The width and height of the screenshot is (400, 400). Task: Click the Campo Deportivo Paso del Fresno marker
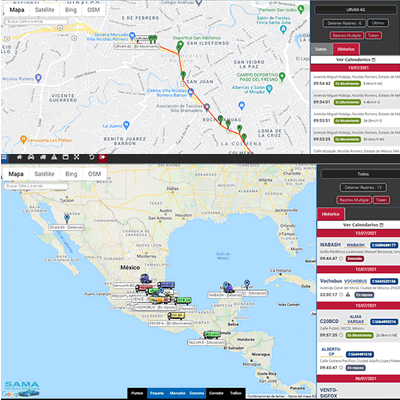282,76
